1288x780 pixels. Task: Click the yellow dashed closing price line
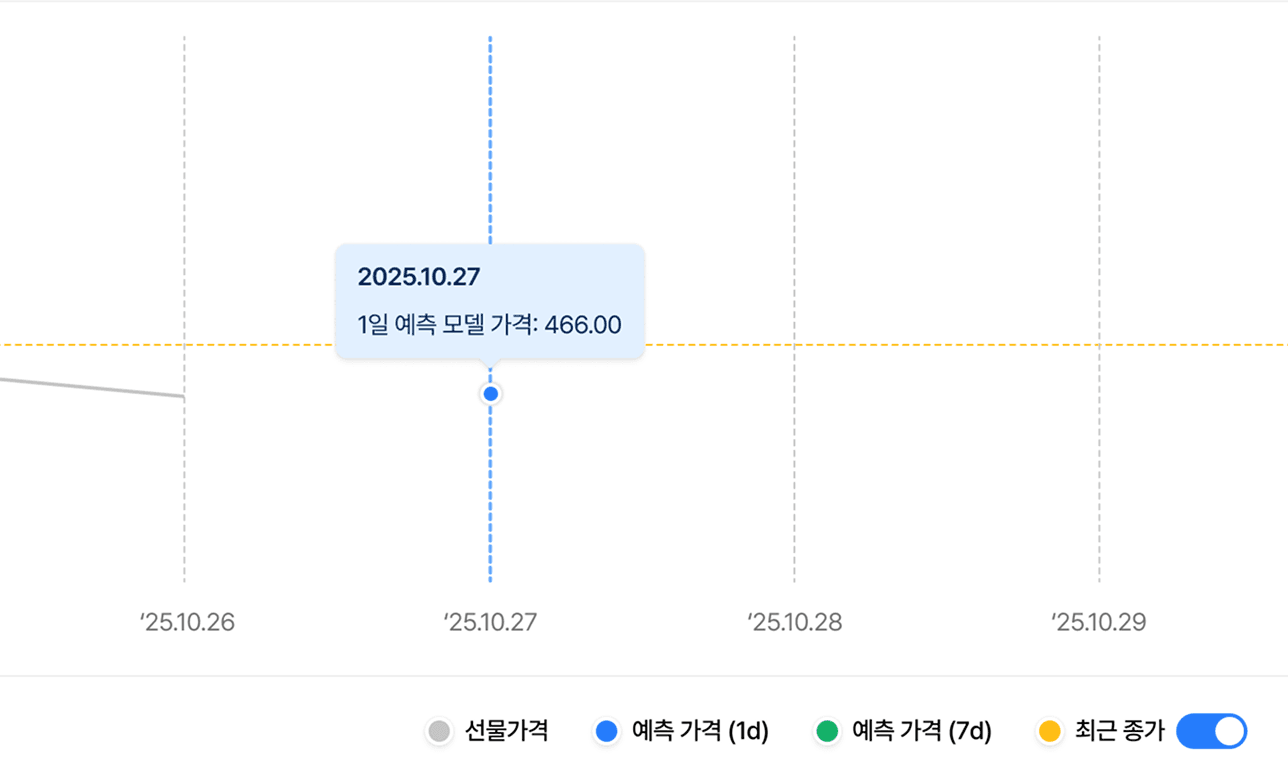(900, 344)
